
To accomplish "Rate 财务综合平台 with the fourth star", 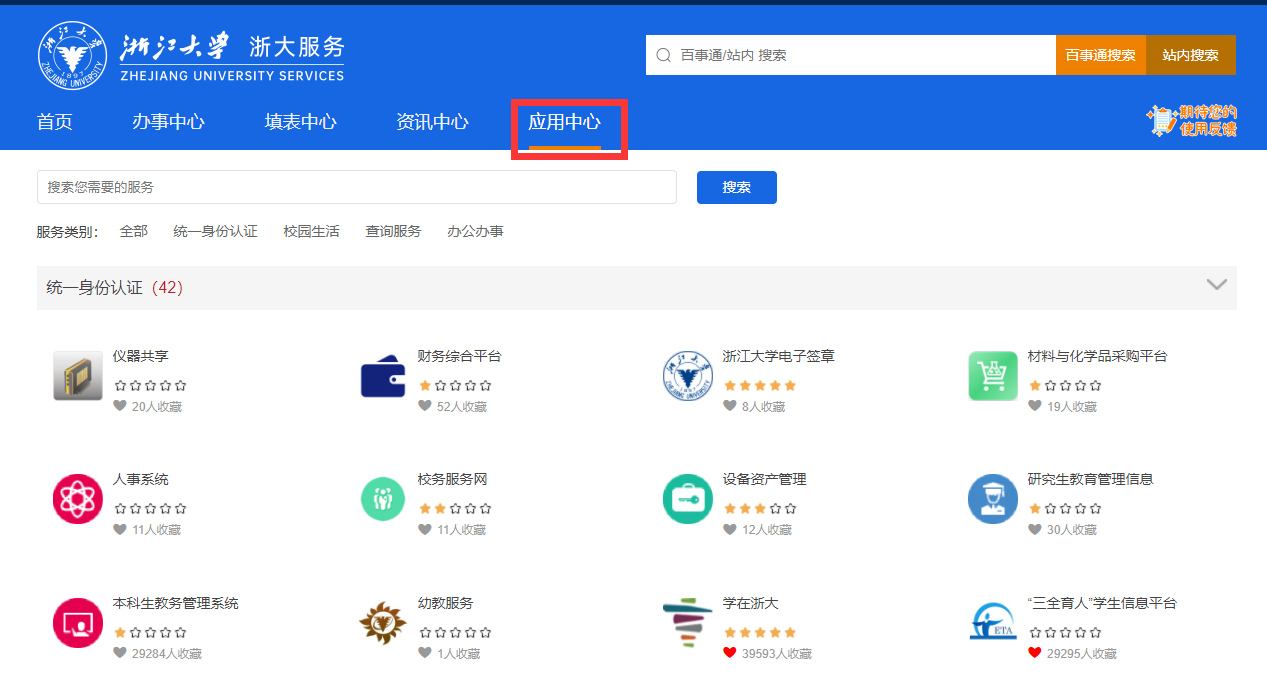I will click(471, 386).
